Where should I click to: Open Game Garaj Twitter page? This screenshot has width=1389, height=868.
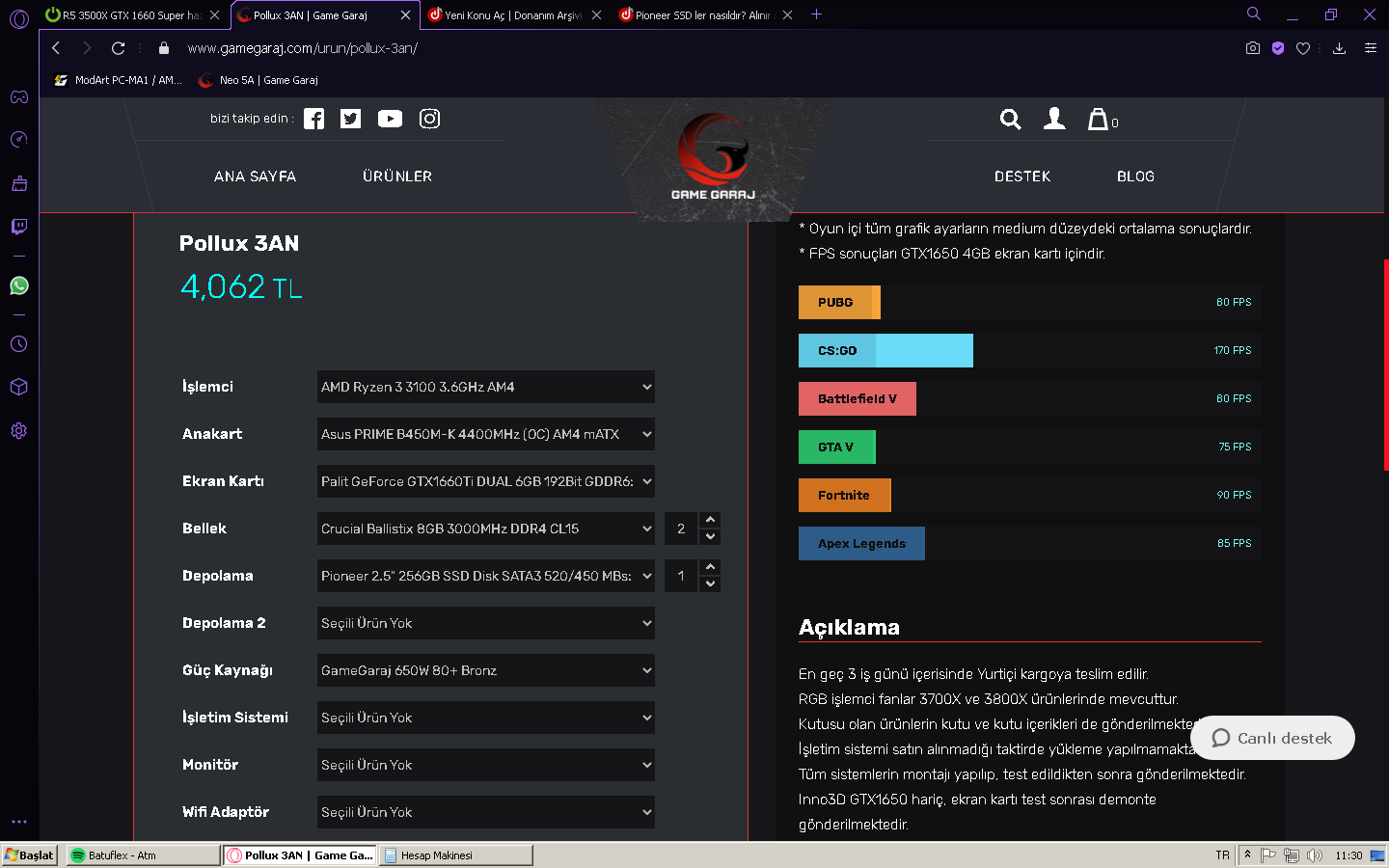351,119
